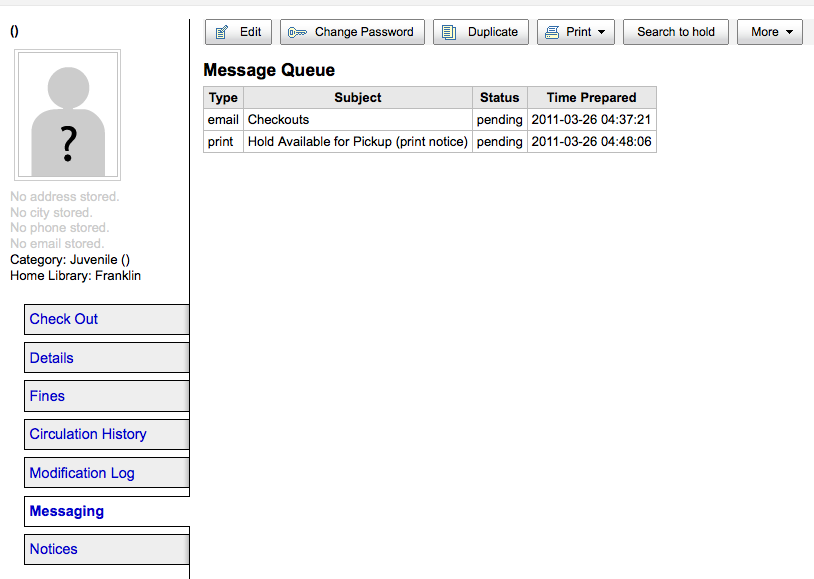Click the Type column header
814x579 pixels.
point(223,97)
